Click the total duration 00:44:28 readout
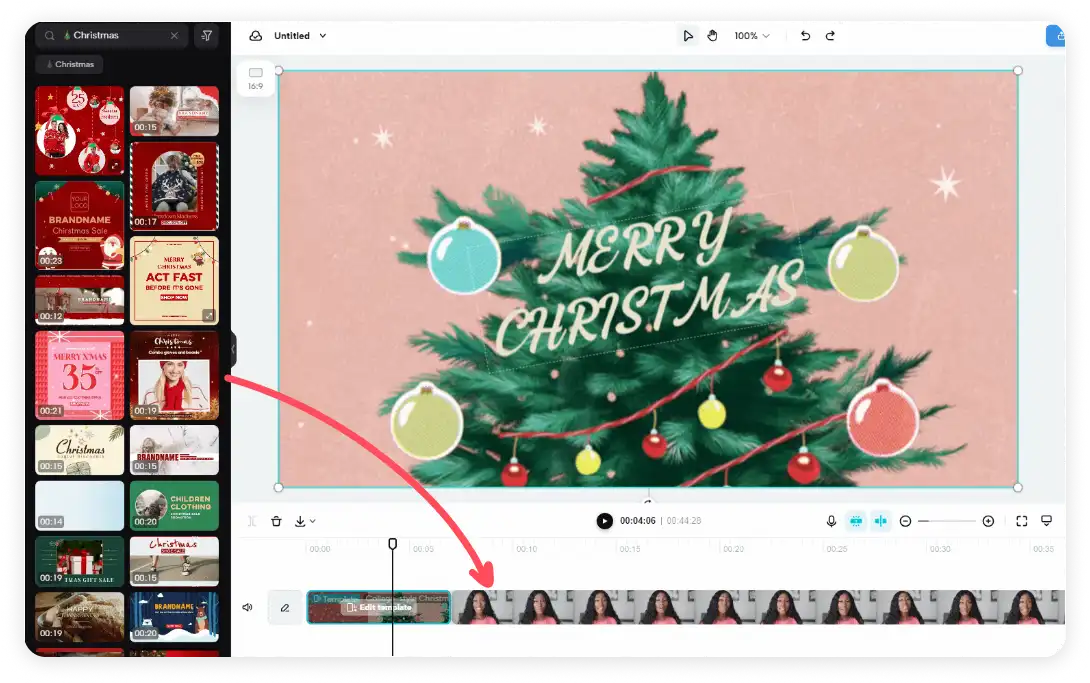 [x=684, y=520]
